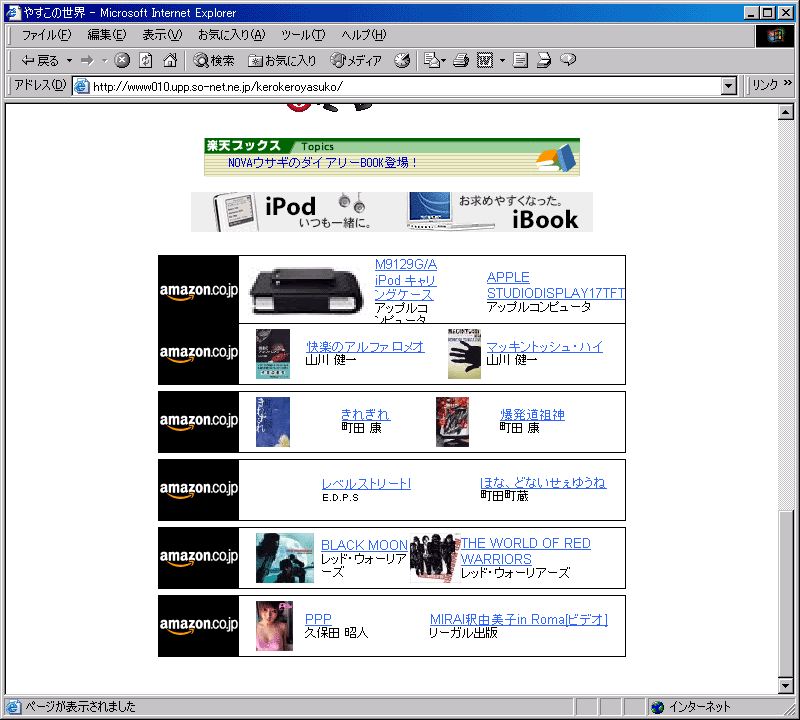
Task: Click the History toolbar icon
Action: (x=402, y=61)
